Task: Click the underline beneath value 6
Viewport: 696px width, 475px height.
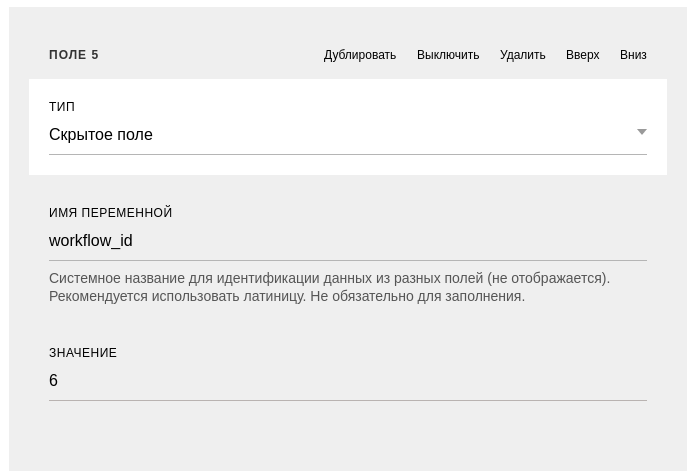Action: (x=348, y=400)
